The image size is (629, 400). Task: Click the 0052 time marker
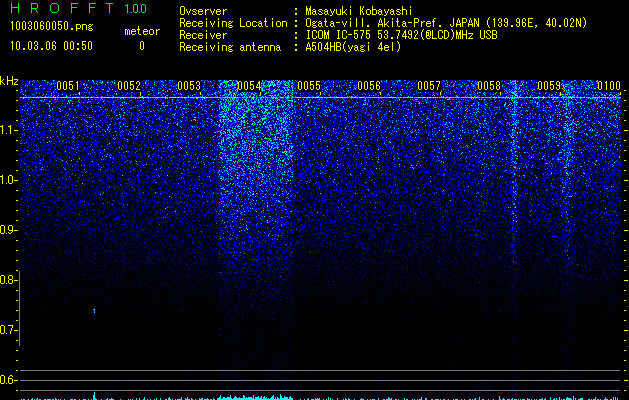tap(129, 86)
